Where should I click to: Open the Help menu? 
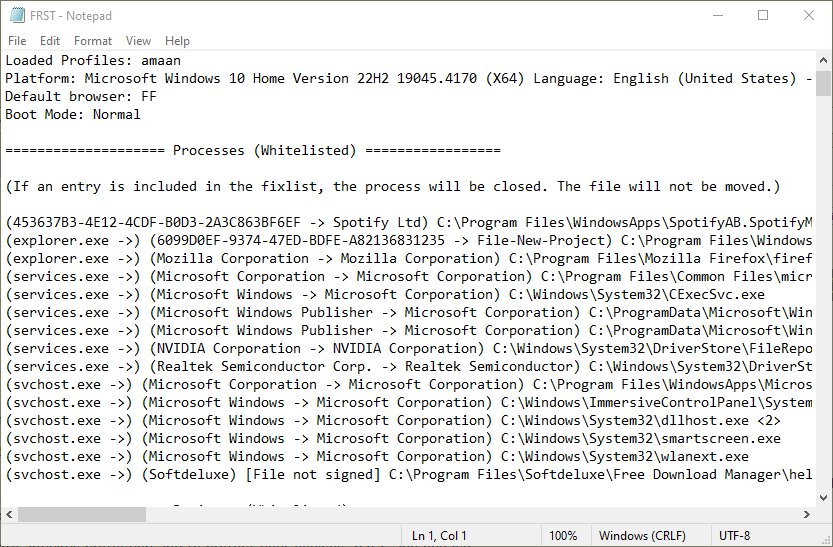(177, 41)
